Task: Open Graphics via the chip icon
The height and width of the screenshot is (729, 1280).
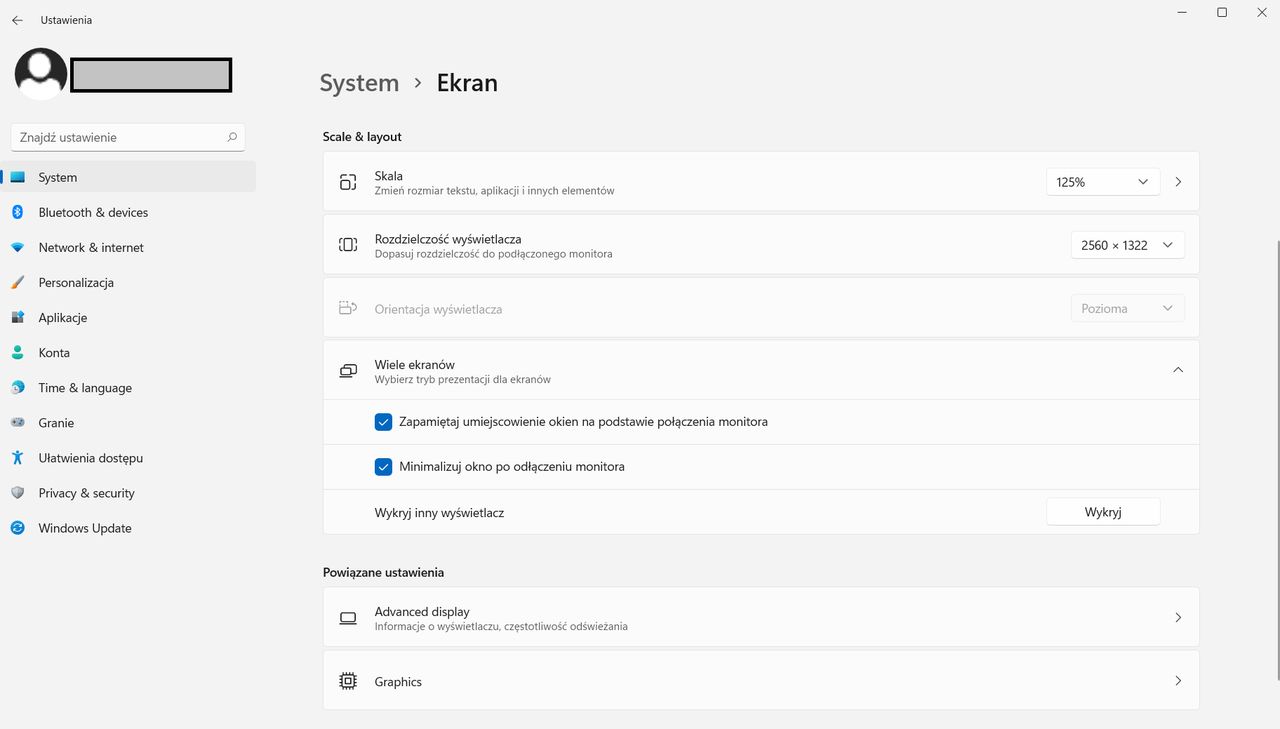Action: coord(347,680)
